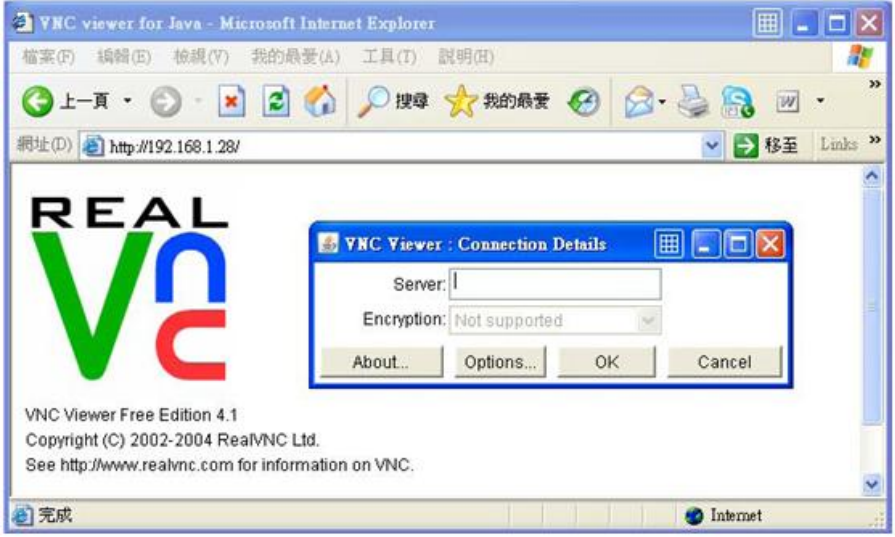Open the History clock icon

pos(583,102)
